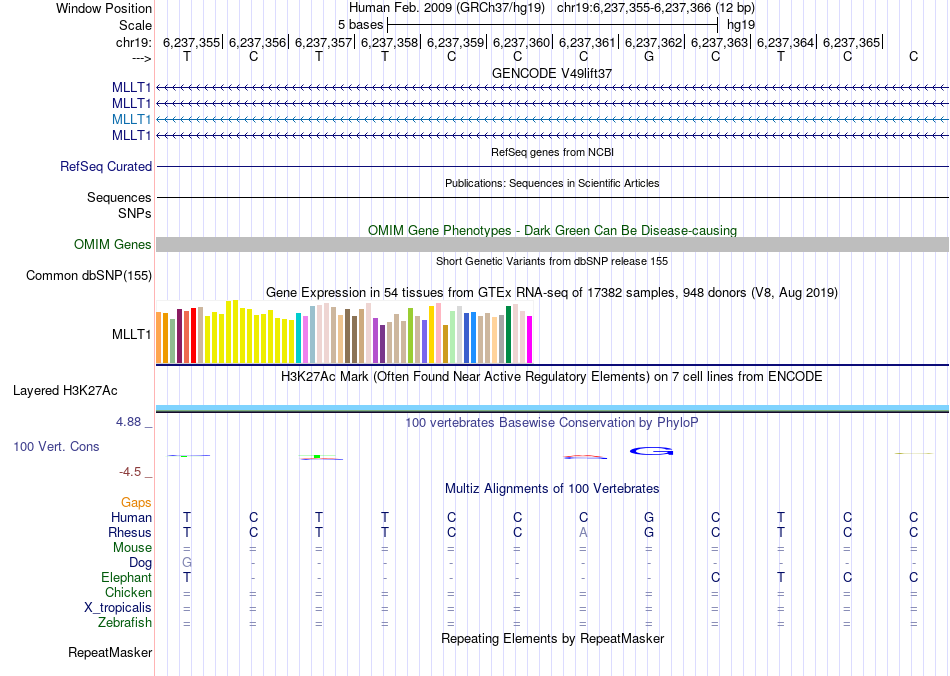Click 'Repeating Elements by RepeatMasker' title
The image size is (950, 676).
(x=553, y=639)
